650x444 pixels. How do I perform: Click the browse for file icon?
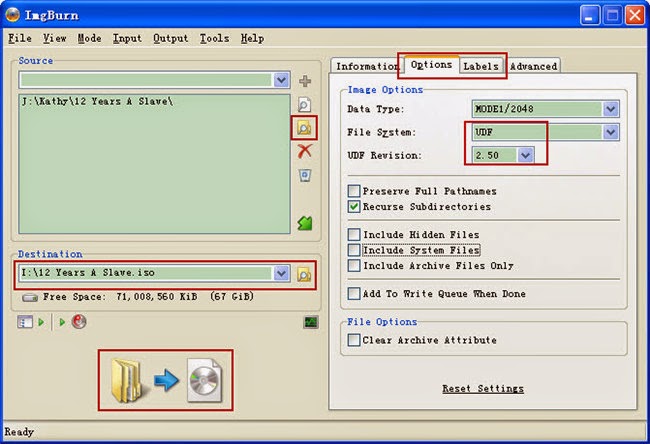point(304,104)
